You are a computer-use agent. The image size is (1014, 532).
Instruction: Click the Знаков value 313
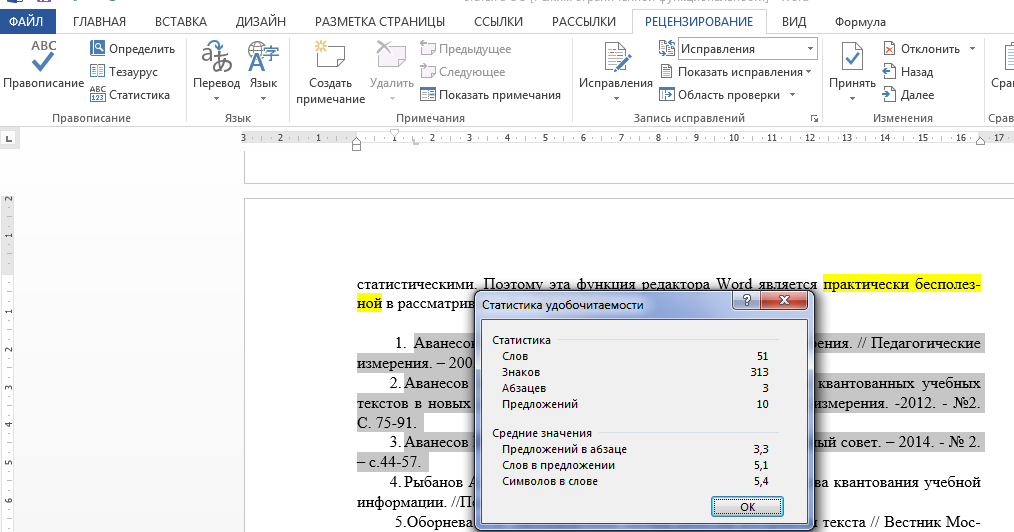[759, 372]
